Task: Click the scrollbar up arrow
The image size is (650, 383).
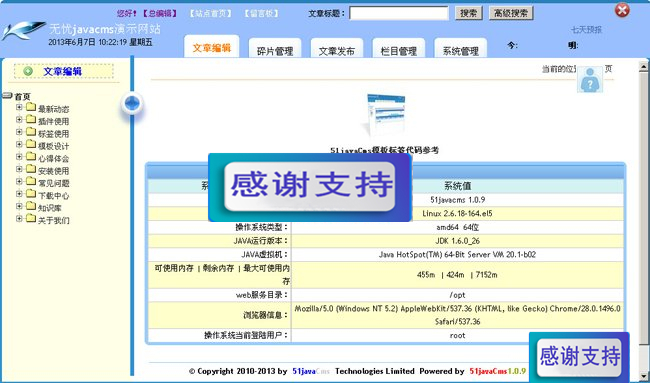Action: coord(643,66)
